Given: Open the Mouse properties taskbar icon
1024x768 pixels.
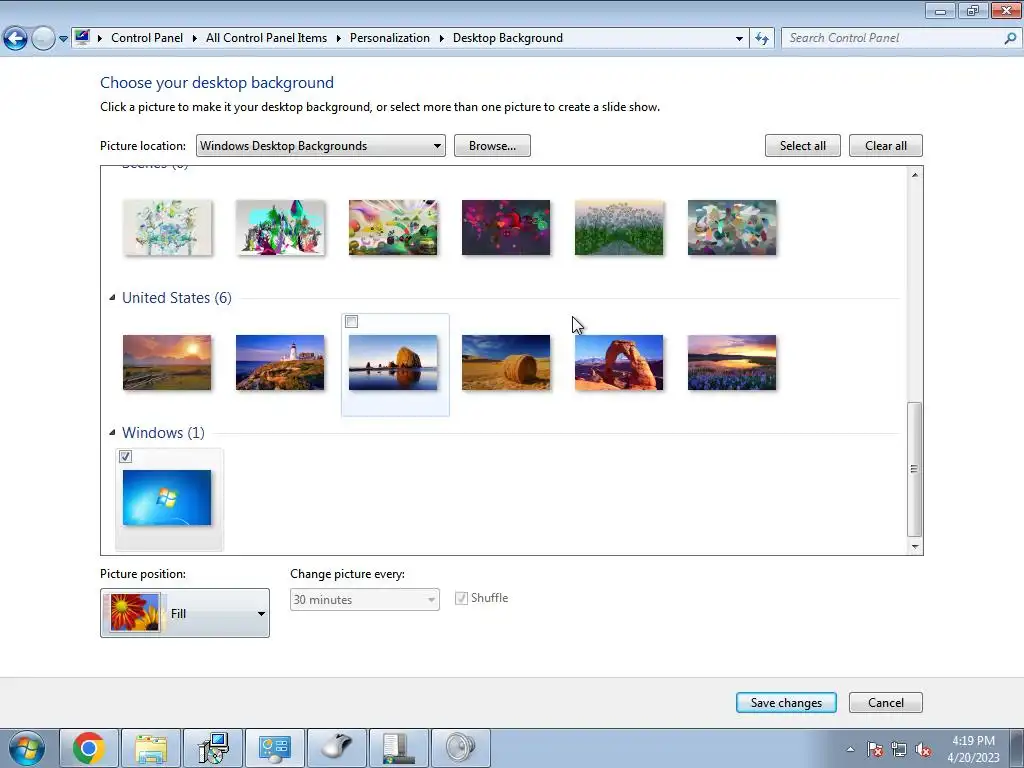Looking at the screenshot, I should point(337,748).
